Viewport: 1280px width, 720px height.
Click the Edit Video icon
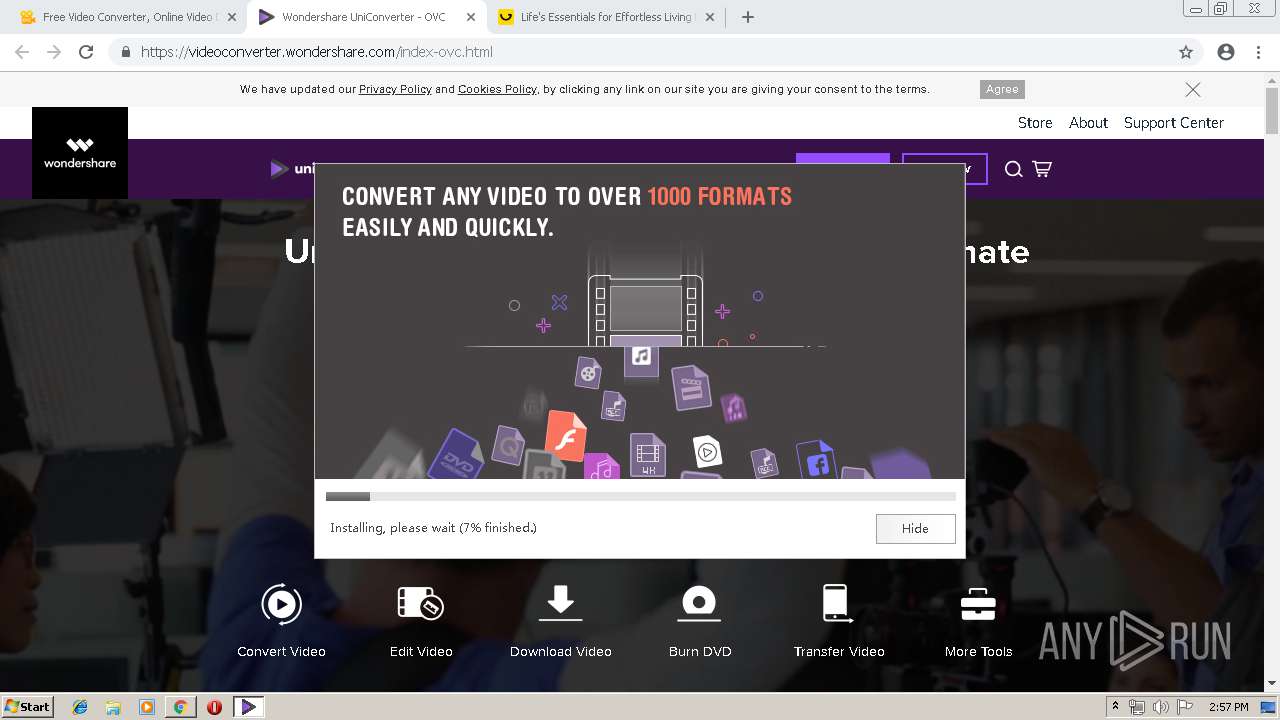pyautogui.click(x=421, y=604)
